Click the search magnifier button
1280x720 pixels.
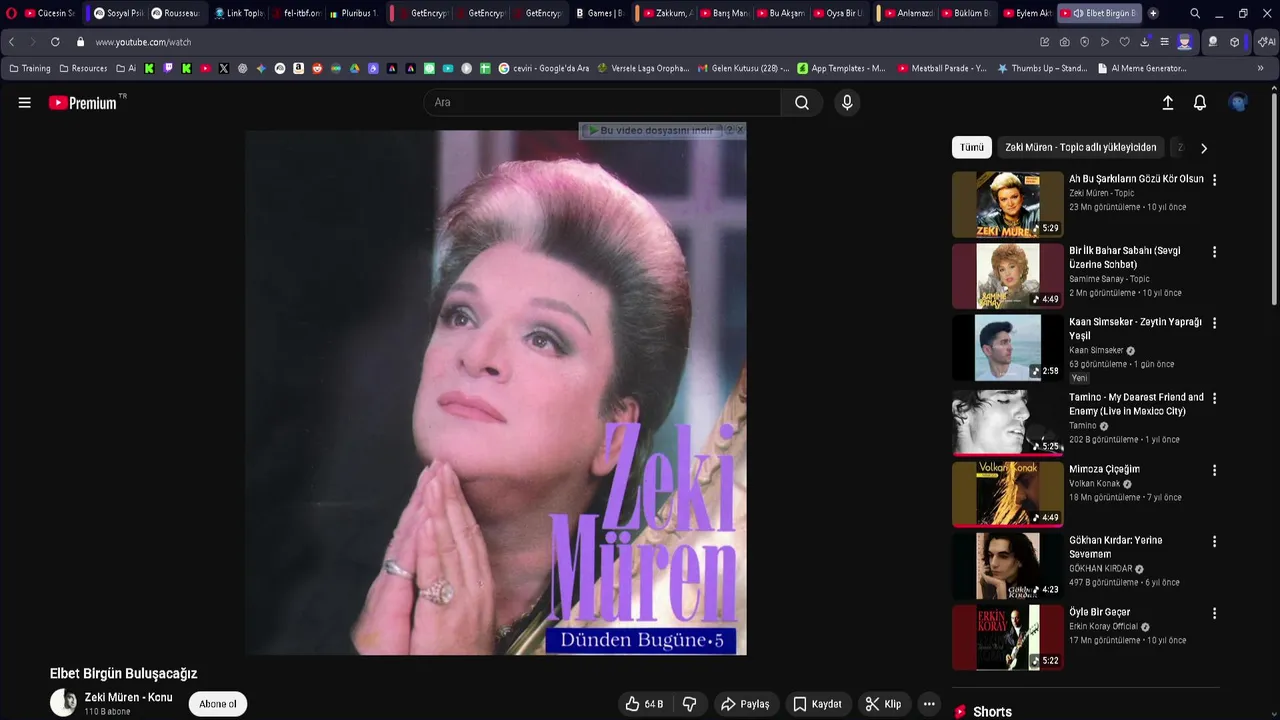coord(802,103)
